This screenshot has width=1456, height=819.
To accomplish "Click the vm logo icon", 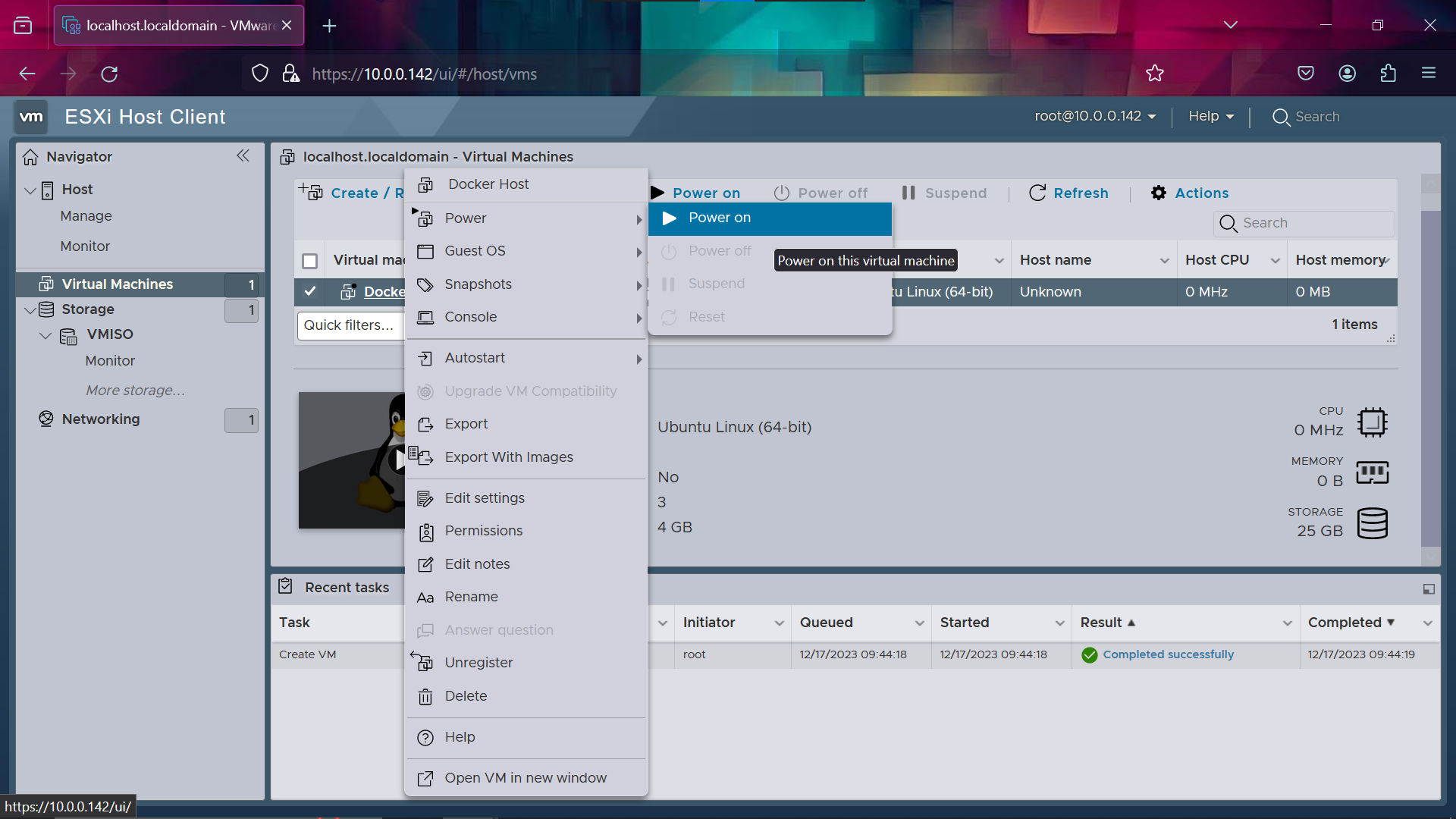I will [x=31, y=117].
